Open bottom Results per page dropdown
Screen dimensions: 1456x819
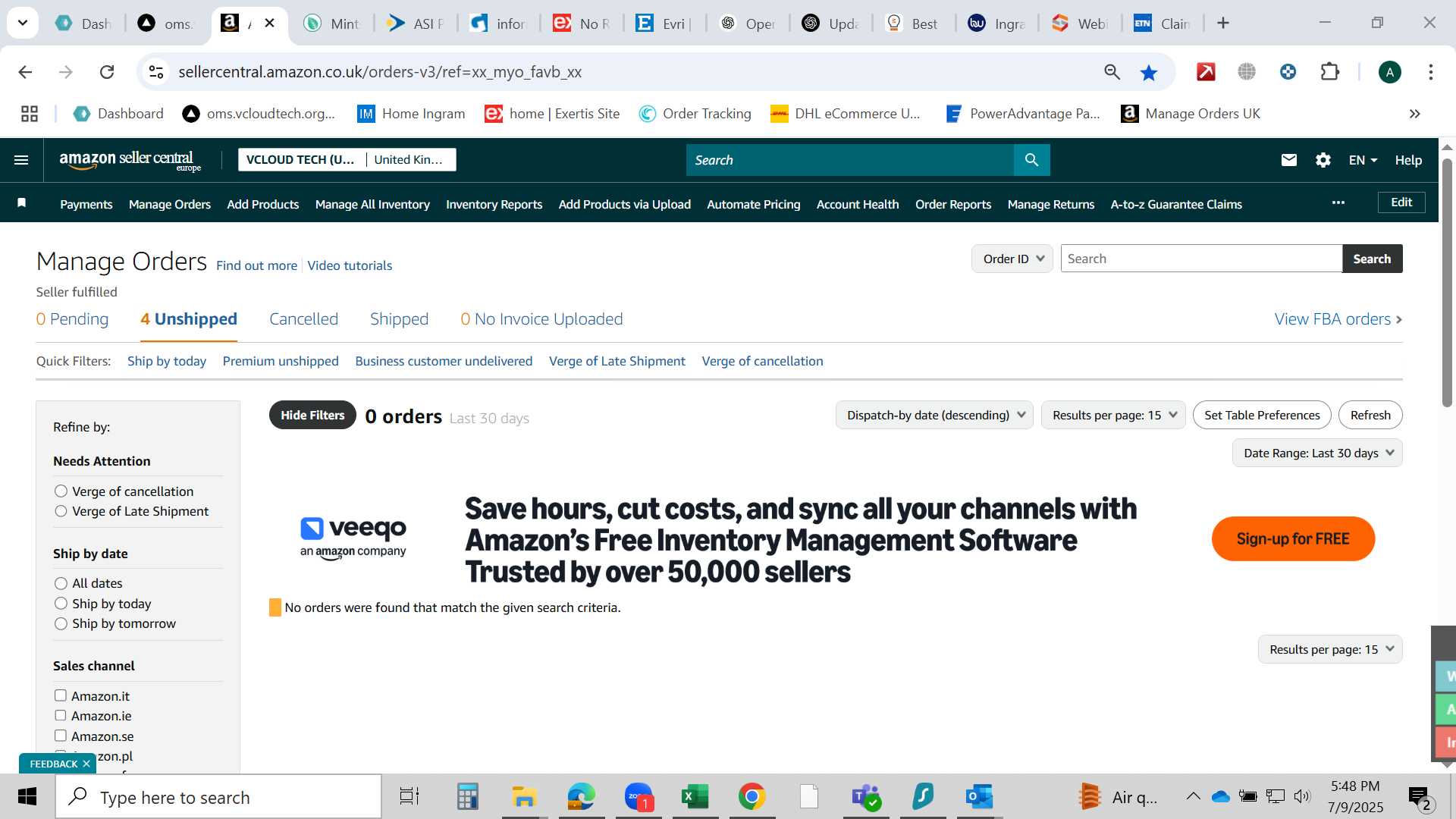click(x=1330, y=649)
